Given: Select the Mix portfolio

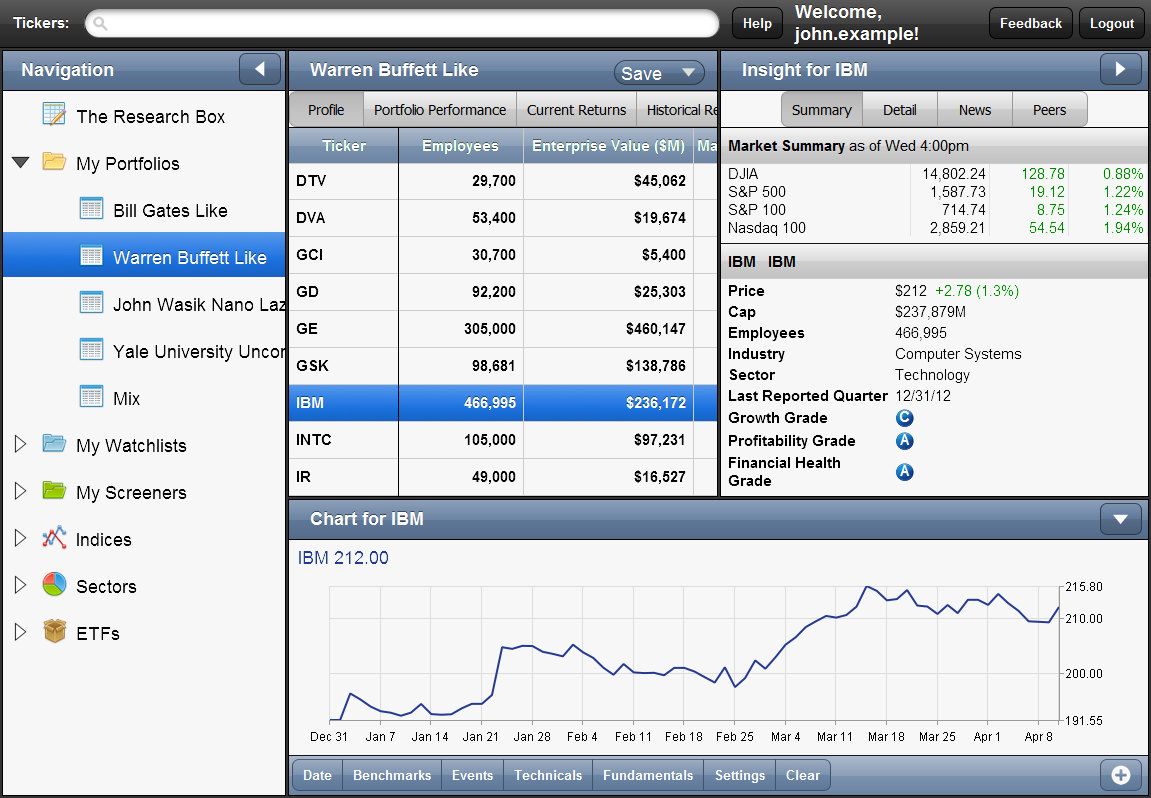Looking at the screenshot, I should coord(144,398).
